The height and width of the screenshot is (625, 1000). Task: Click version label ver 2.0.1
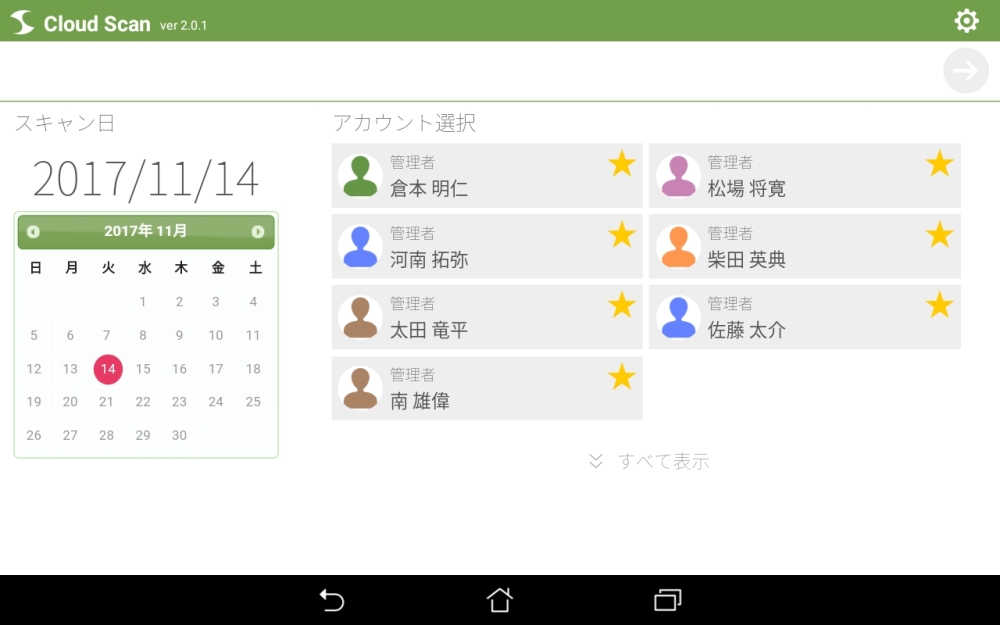[x=183, y=26]
